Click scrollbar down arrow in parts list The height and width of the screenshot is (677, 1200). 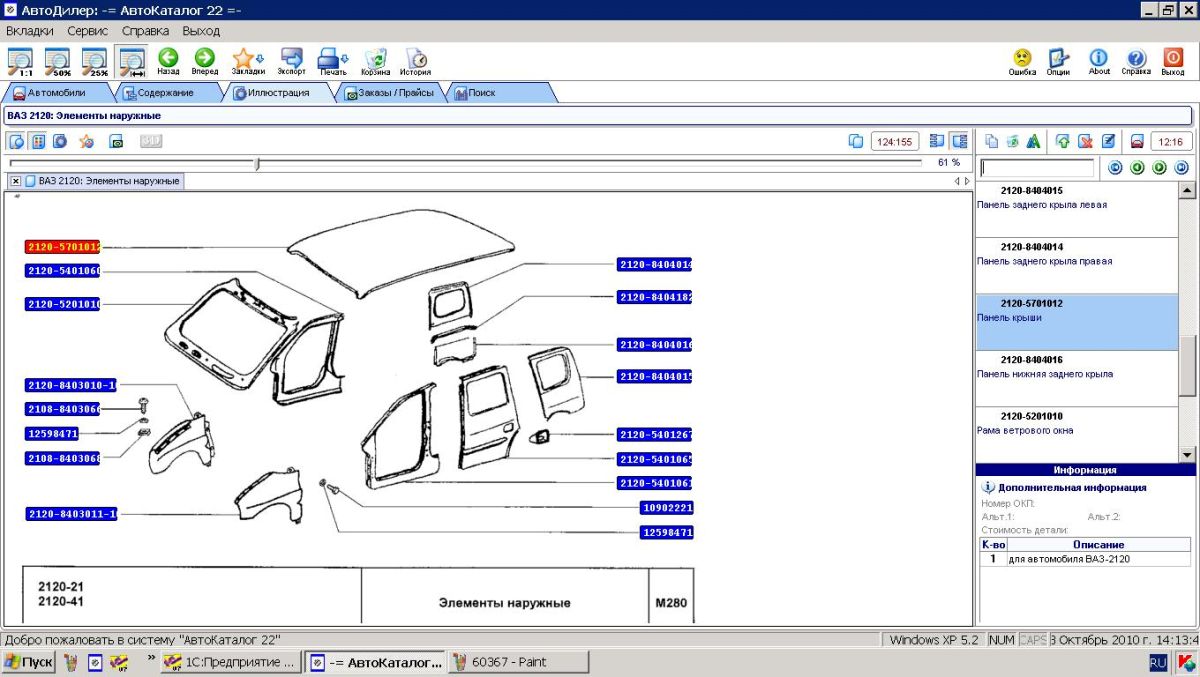[1187, 455]
